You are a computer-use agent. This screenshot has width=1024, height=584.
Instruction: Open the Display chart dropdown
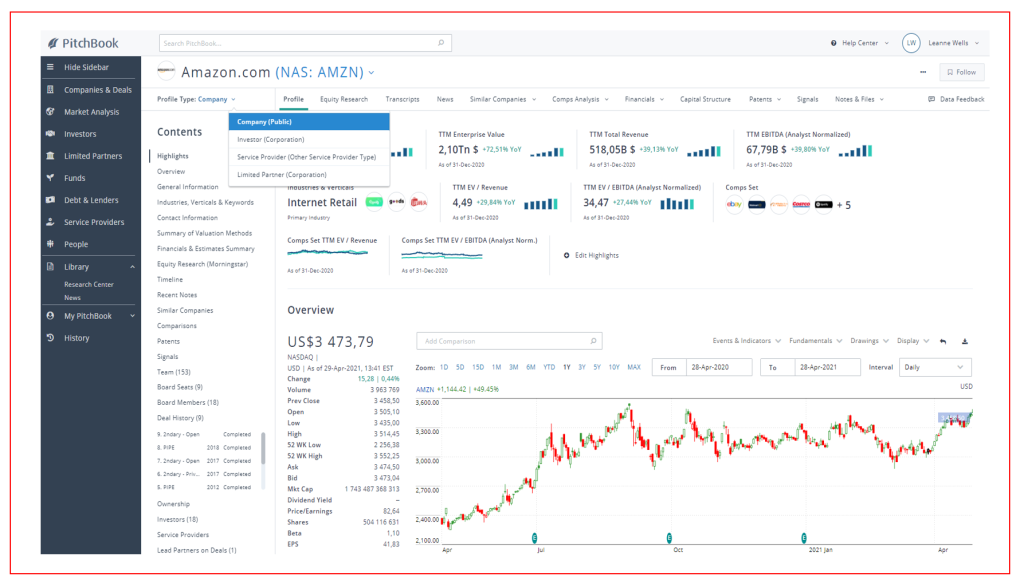(913, 341)
